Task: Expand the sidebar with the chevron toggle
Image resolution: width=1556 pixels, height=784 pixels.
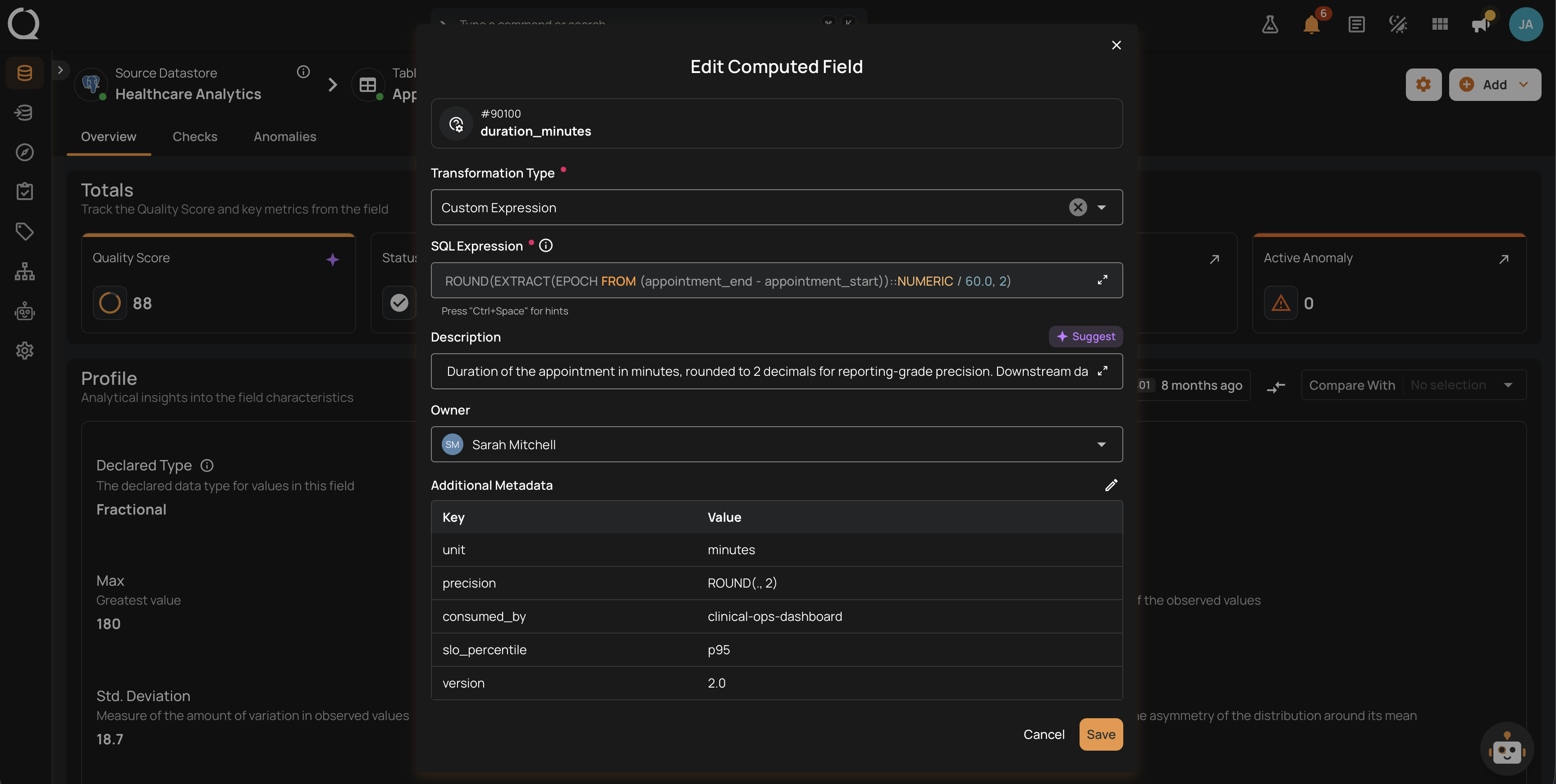Action: click(x=60, y=70)
